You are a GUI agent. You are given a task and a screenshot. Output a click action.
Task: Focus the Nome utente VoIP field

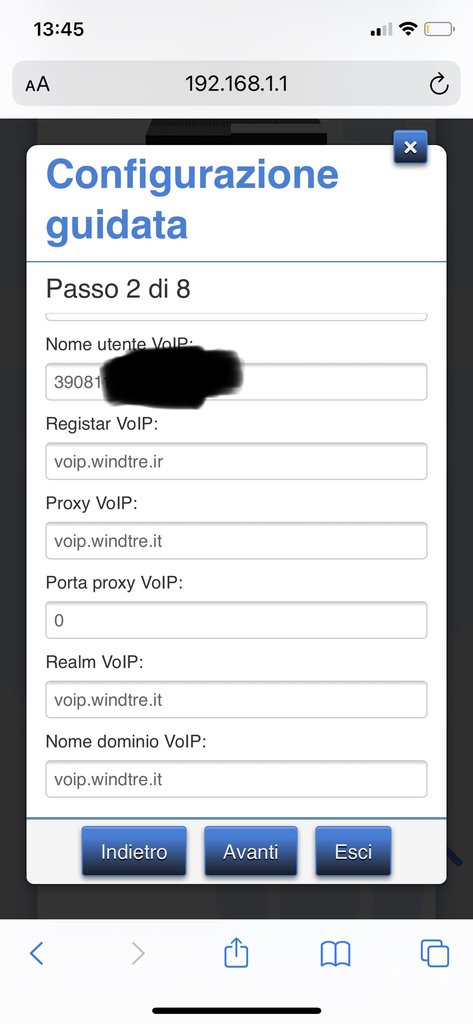point(236,381)
